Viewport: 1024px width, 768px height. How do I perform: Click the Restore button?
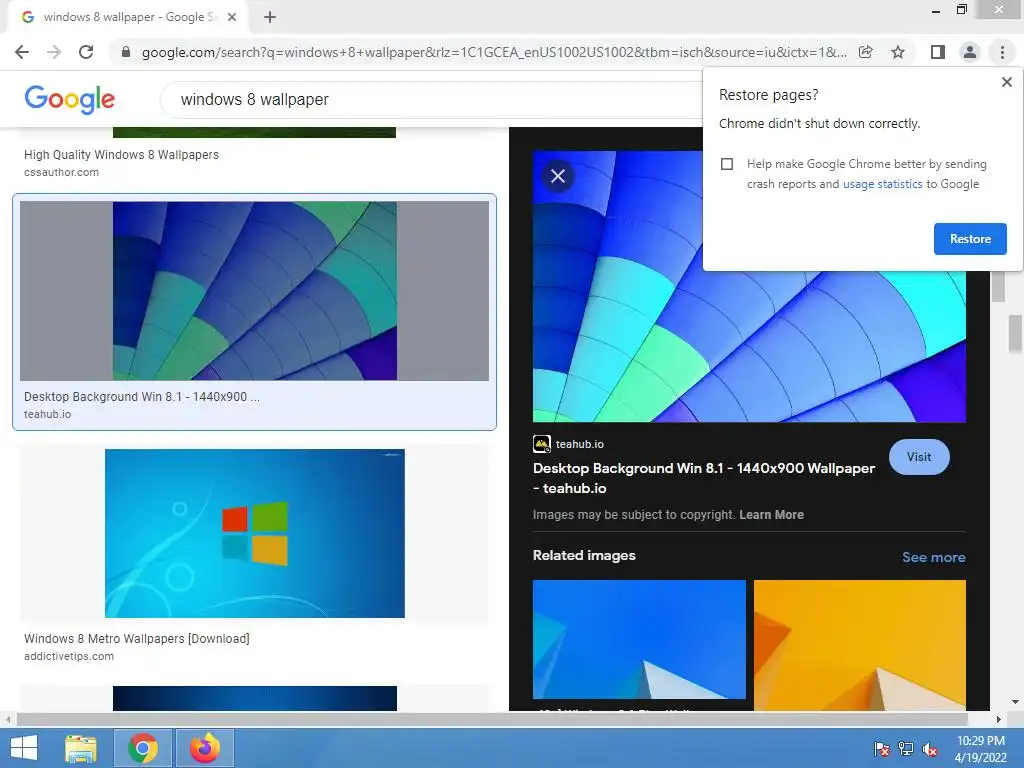click(x=970, y=239)
